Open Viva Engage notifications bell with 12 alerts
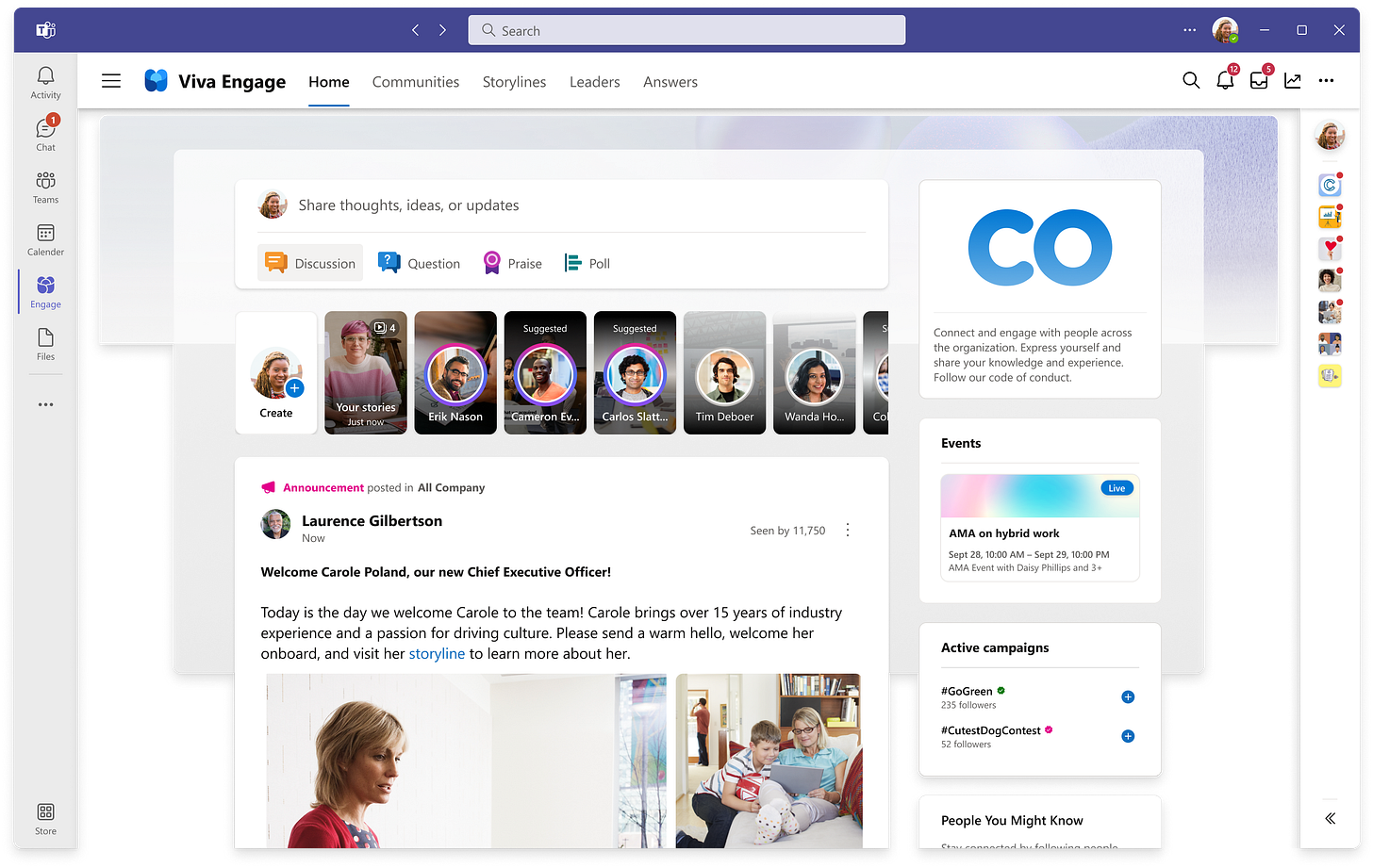Screen dimensions: 1373x868 click(1225, 81)
